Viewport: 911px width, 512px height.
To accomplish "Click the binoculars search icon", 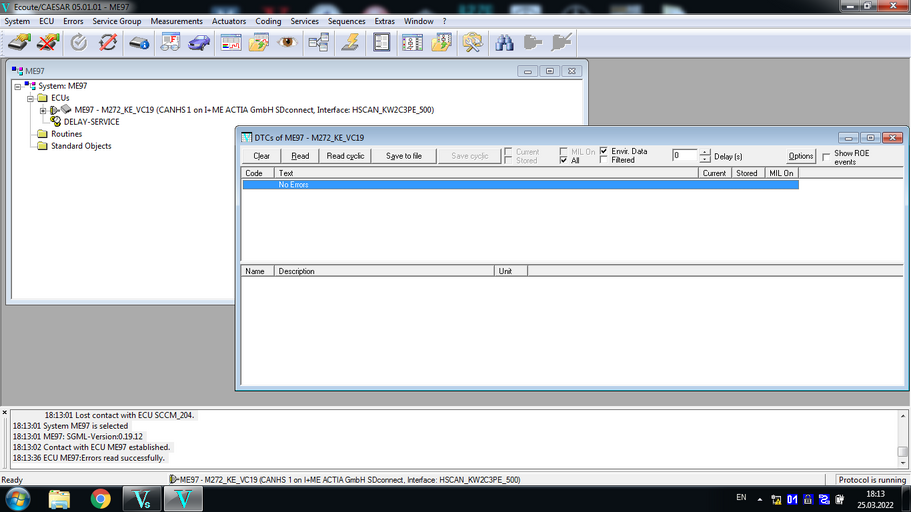I will tap(504, 42).
